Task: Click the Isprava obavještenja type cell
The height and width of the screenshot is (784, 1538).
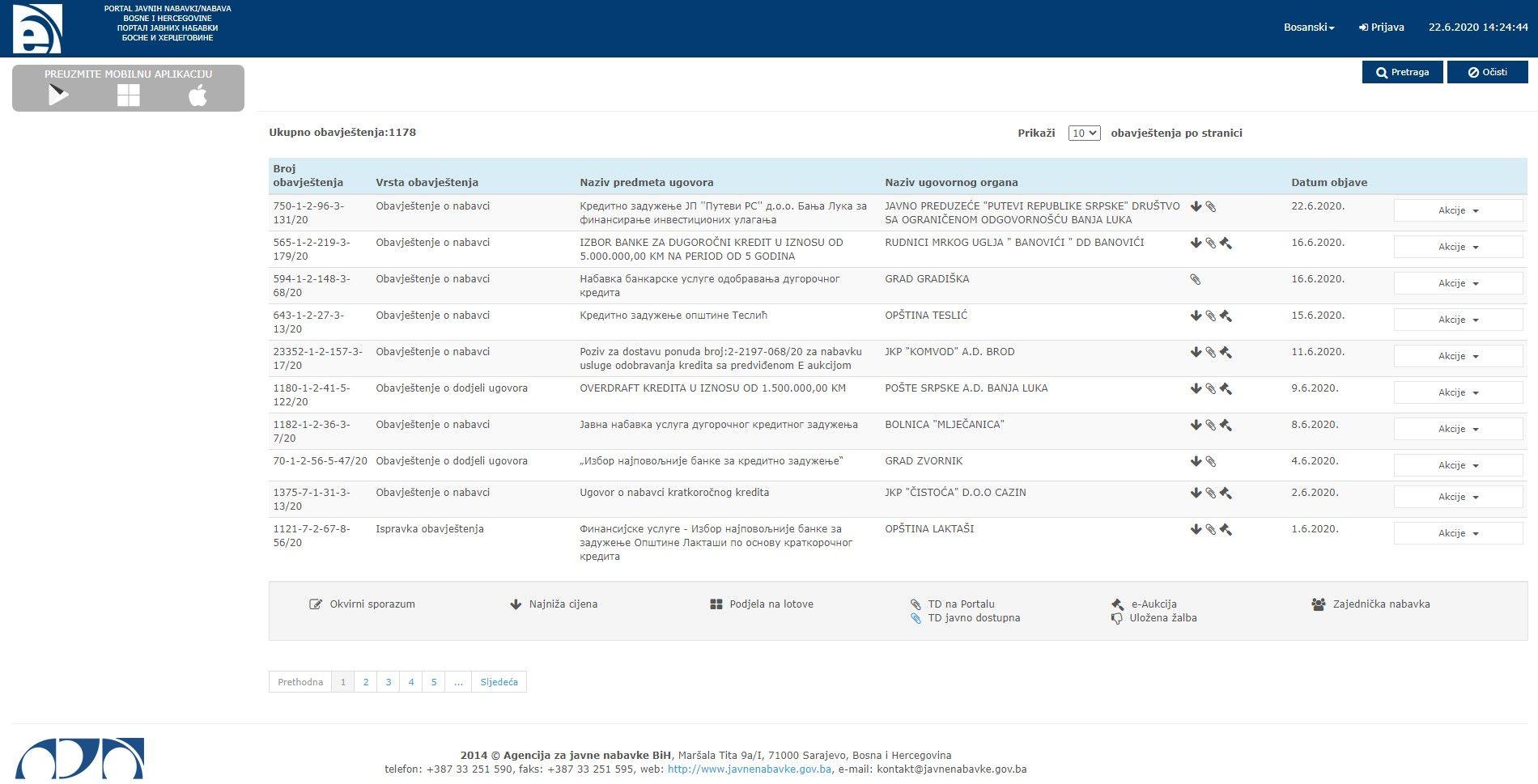Action: (430, 529)
